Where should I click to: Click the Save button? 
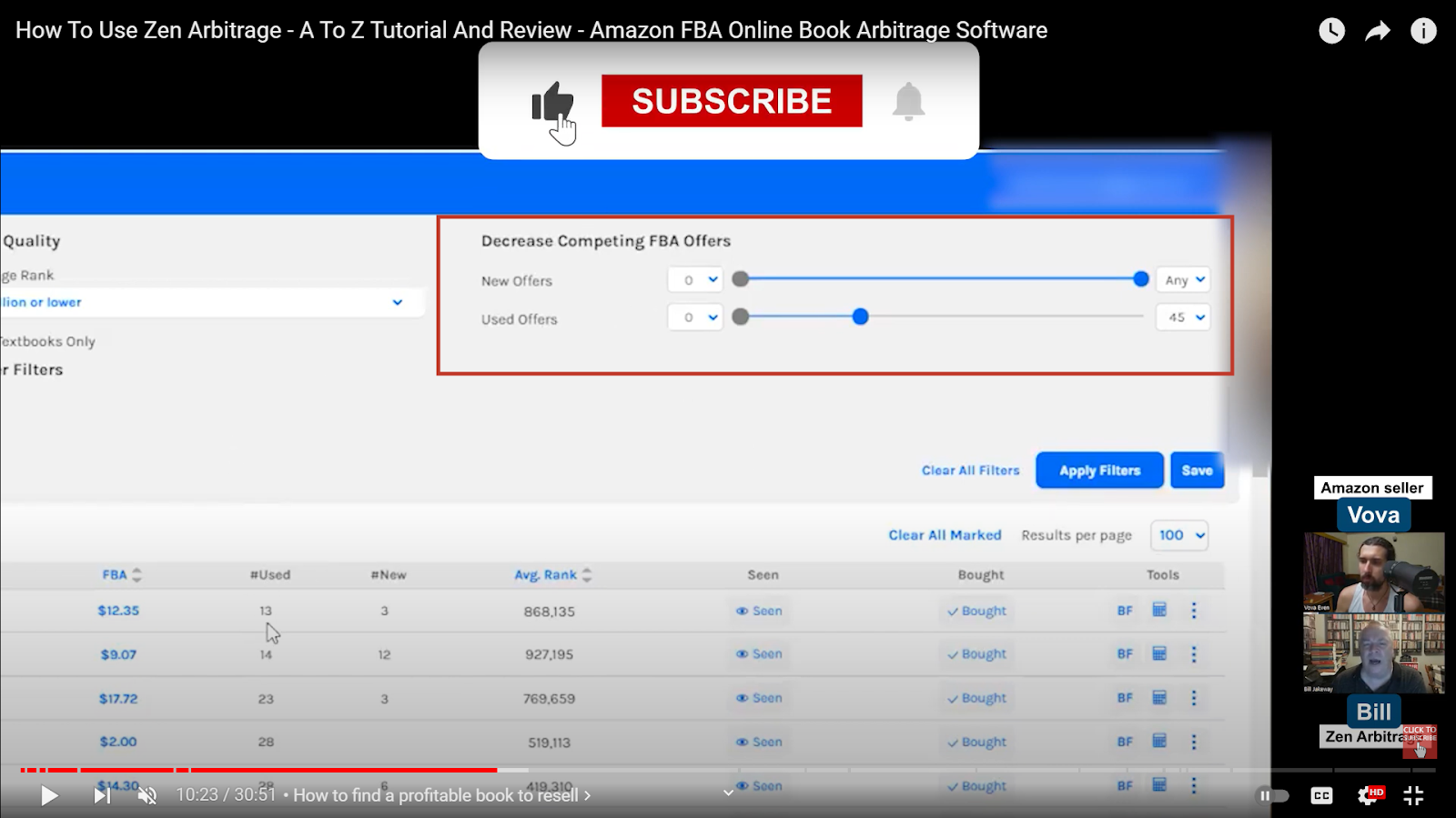pyautogui.click(x=1197, y=470)
